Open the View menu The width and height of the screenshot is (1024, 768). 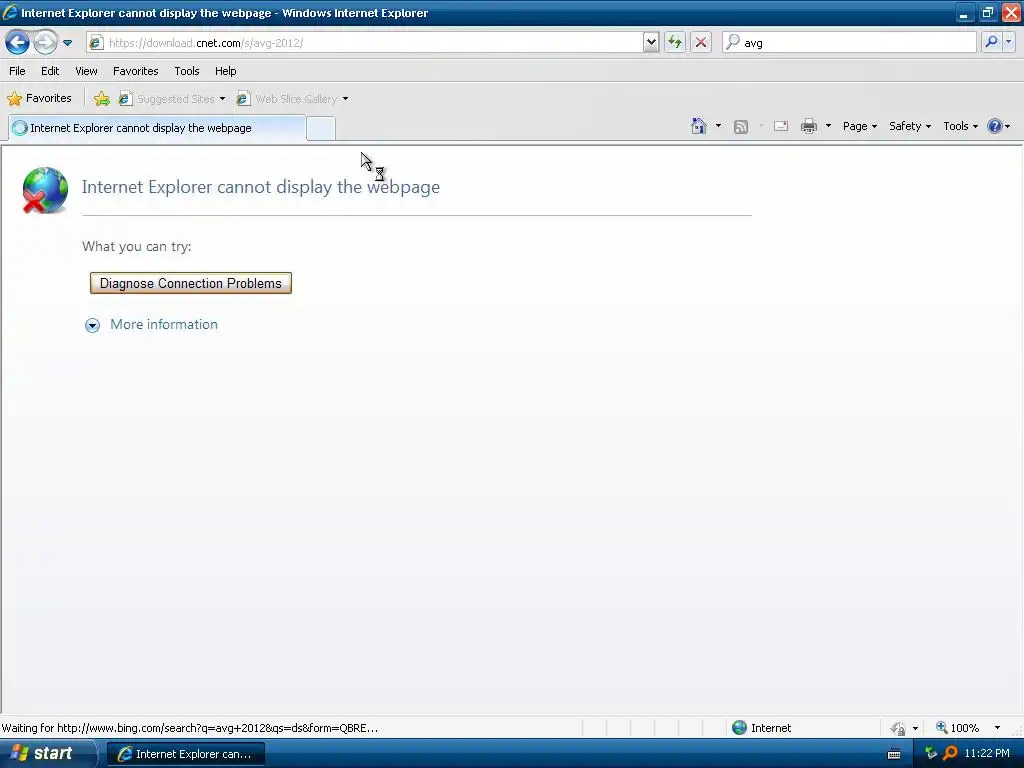pyautogui.click(x=86, y=71)
